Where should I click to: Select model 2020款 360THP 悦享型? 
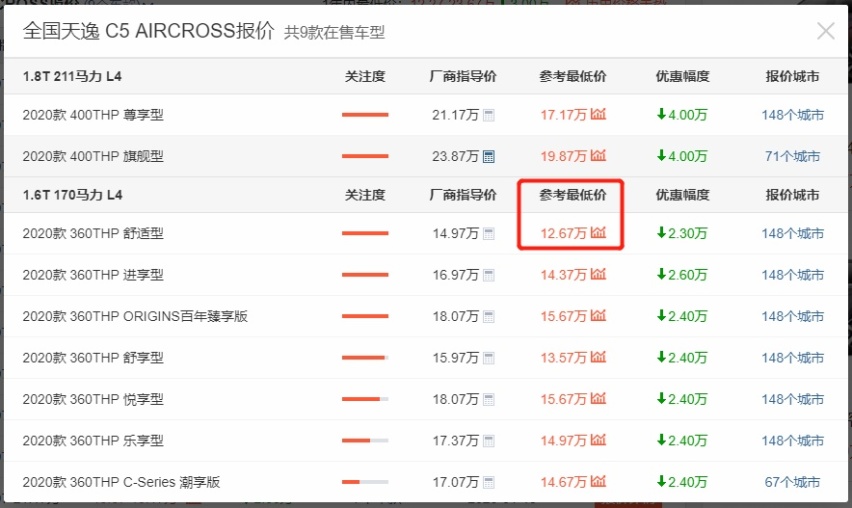(93, 399)
